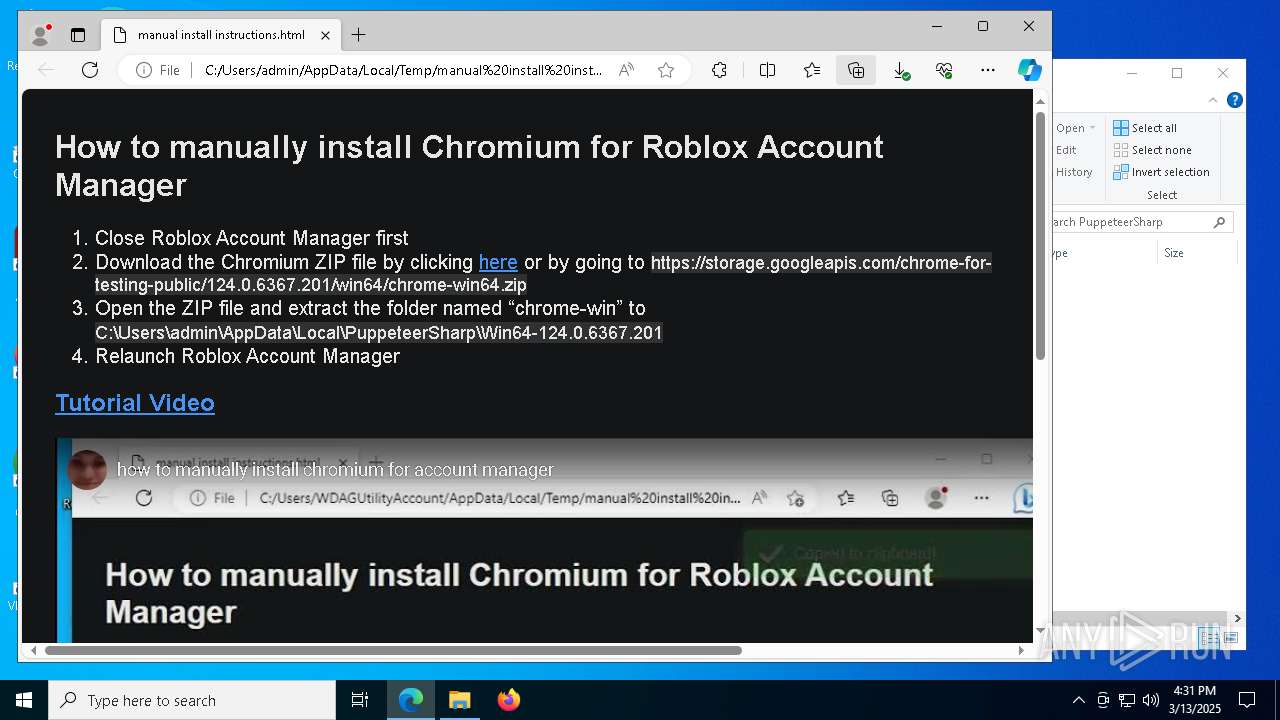Screen dimensions: 1280x720
Task: Collapse the File Explorer ribbon
Action: pos(1213,100)
